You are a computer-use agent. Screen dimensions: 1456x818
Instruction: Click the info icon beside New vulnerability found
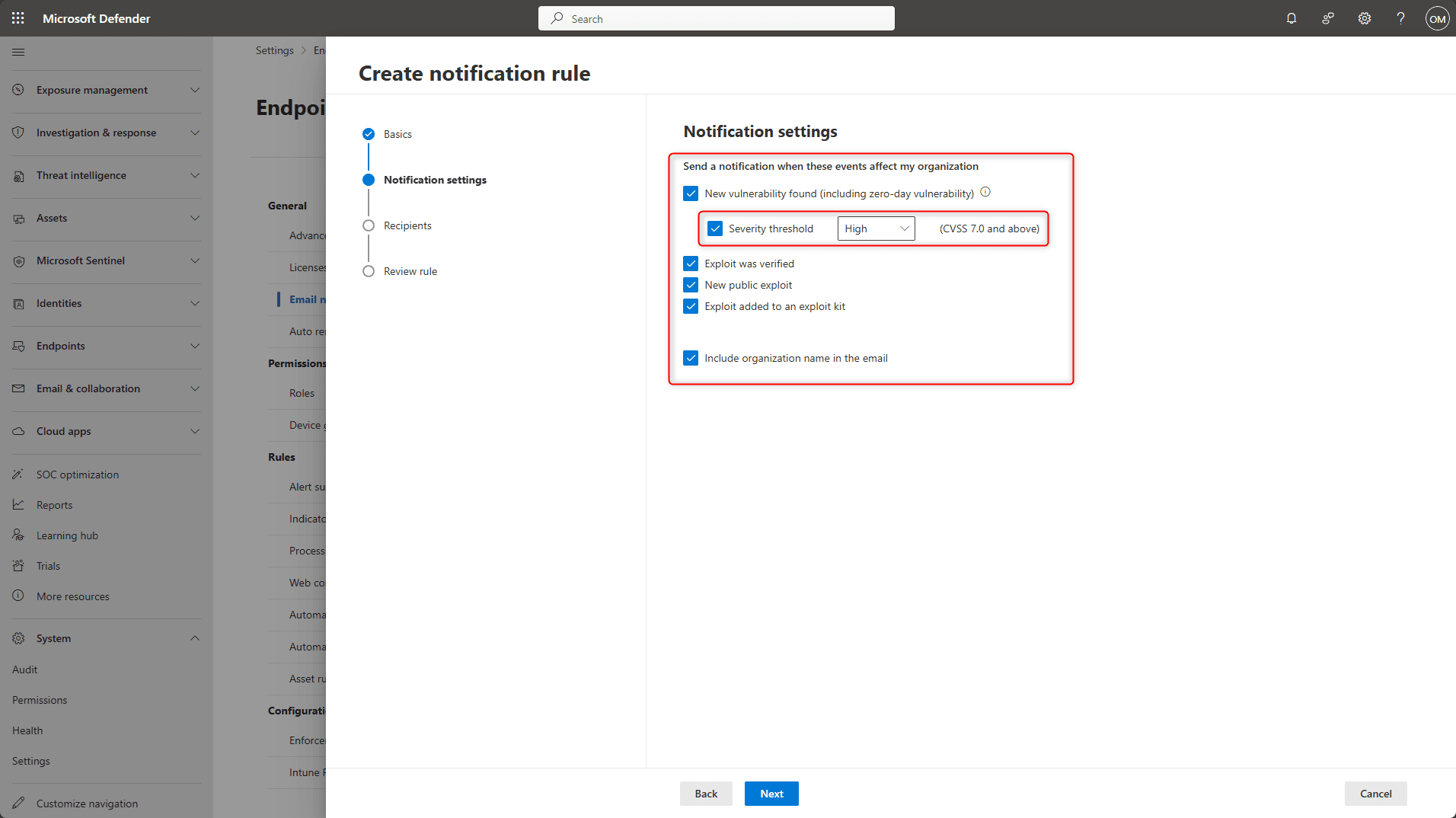click(x=985, y=192)
